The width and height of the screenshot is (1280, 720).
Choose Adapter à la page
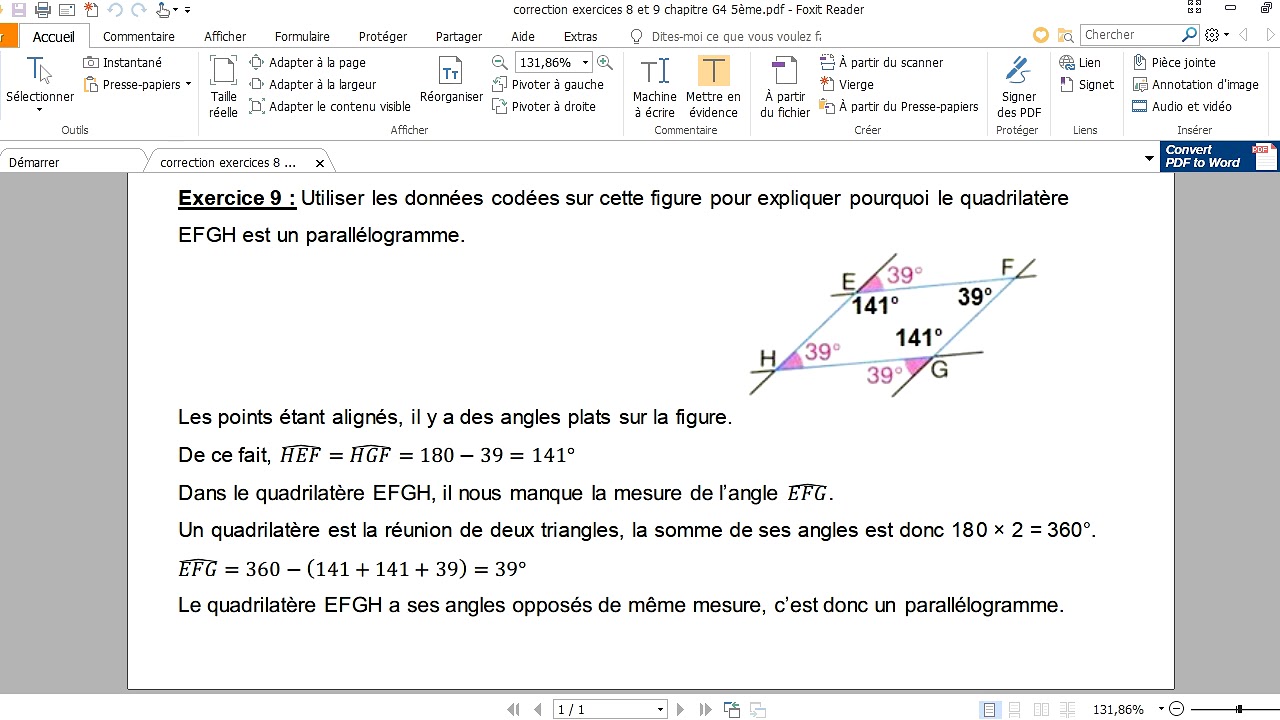click(x=308, y=62)
